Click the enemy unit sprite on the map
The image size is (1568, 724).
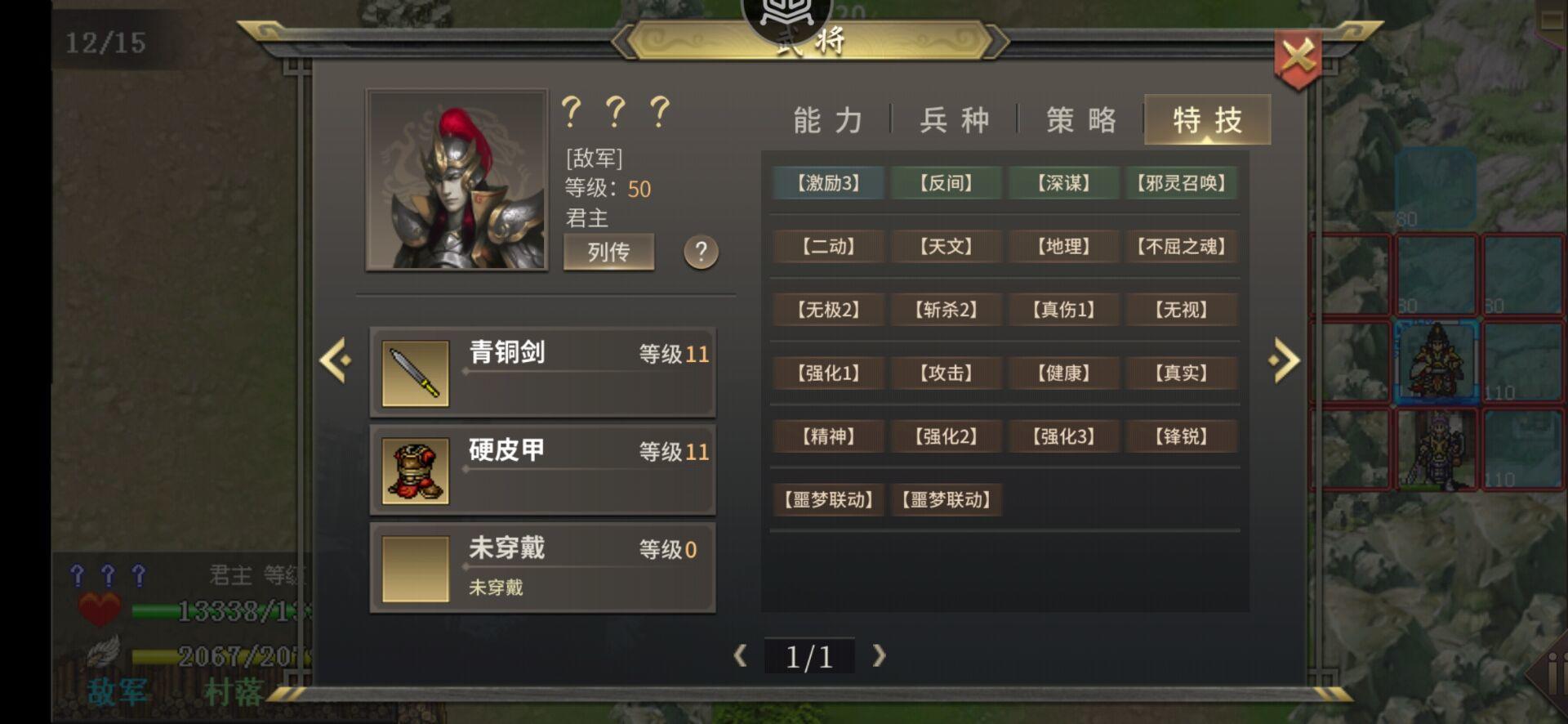tap(1436, 360)
